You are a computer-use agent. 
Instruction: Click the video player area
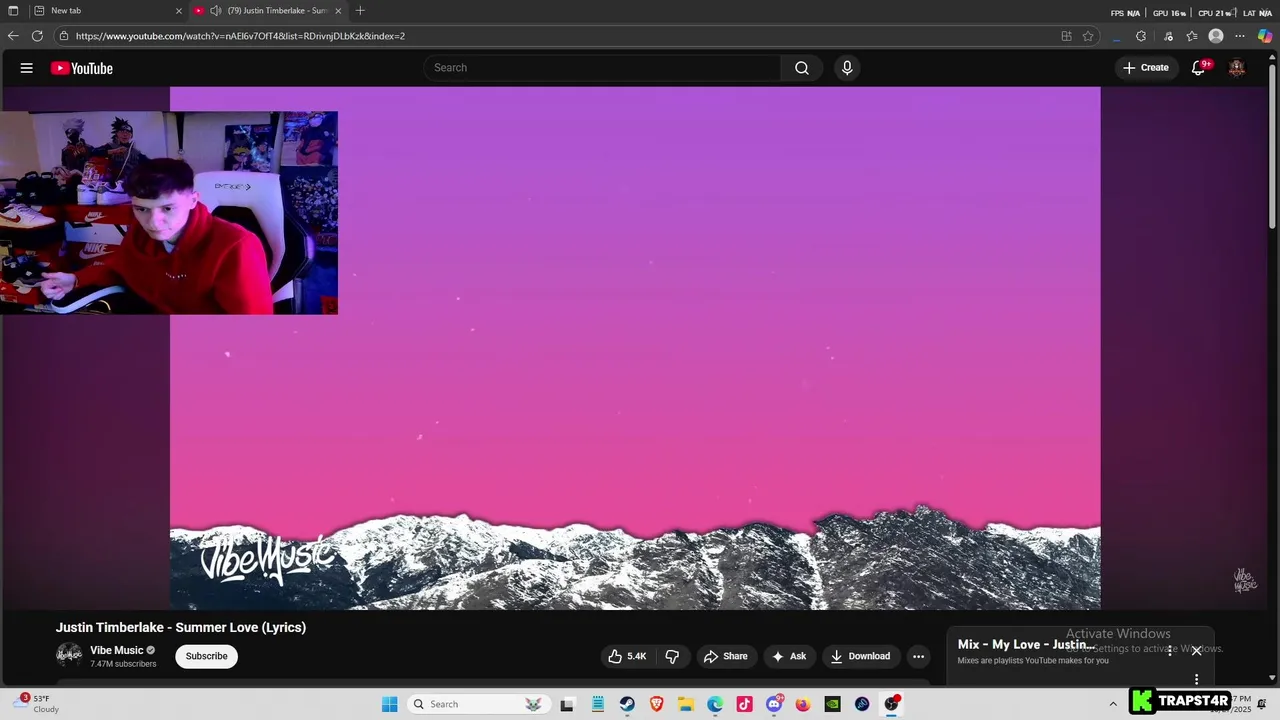coord(635,348)
